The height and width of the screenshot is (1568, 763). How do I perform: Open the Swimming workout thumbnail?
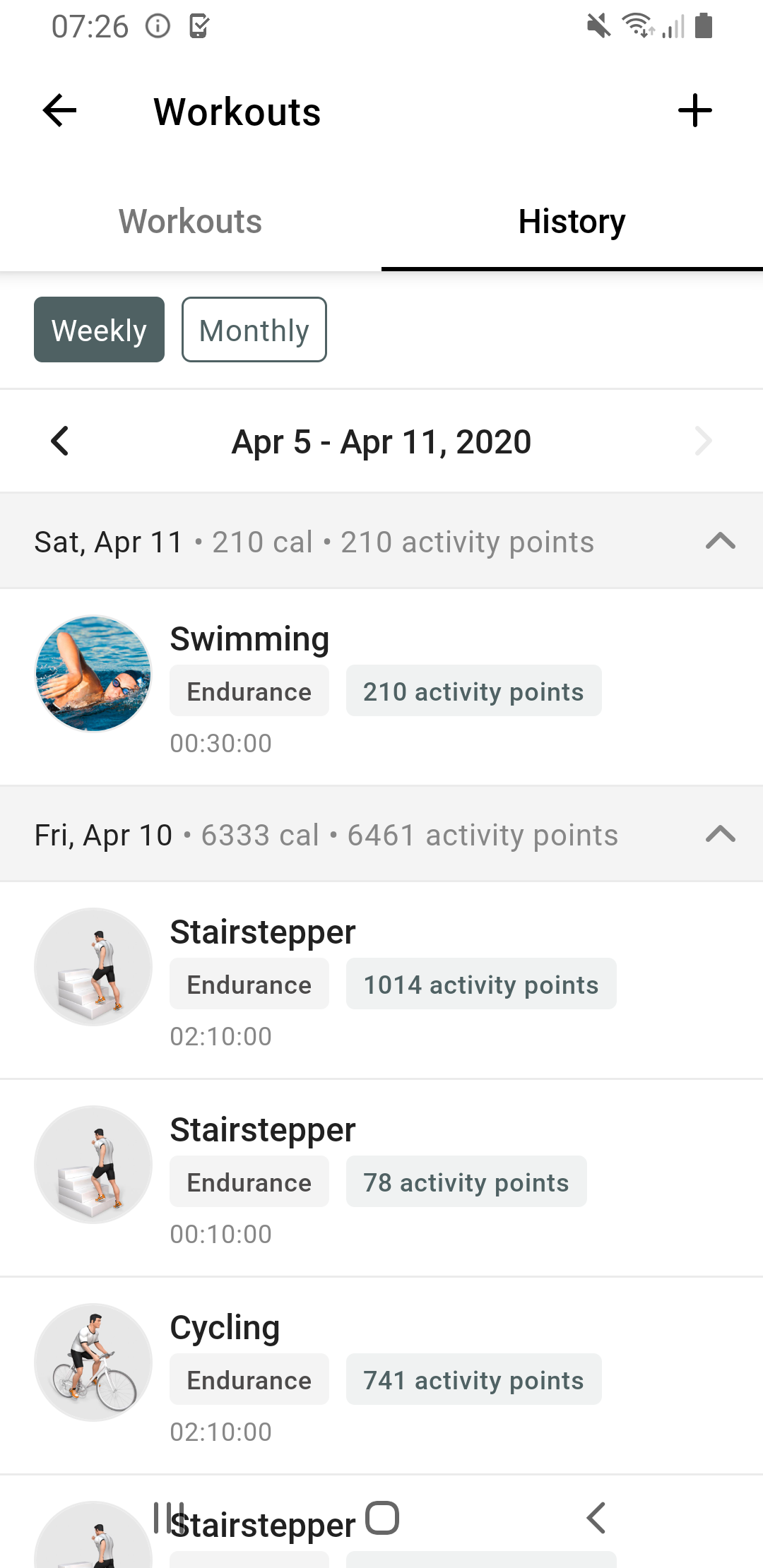(93, 673)
